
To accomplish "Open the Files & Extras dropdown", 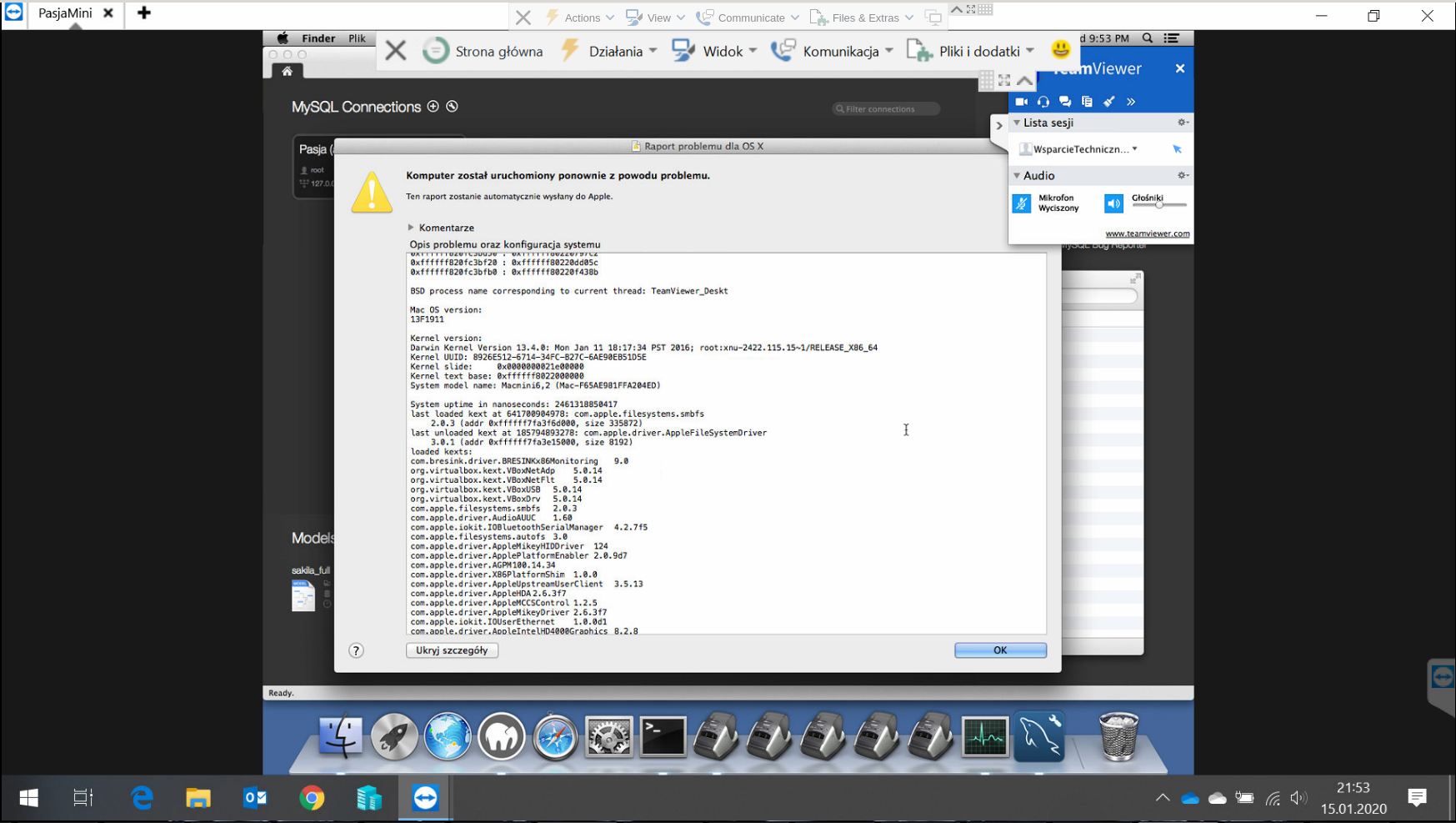I will pos(862,18).
